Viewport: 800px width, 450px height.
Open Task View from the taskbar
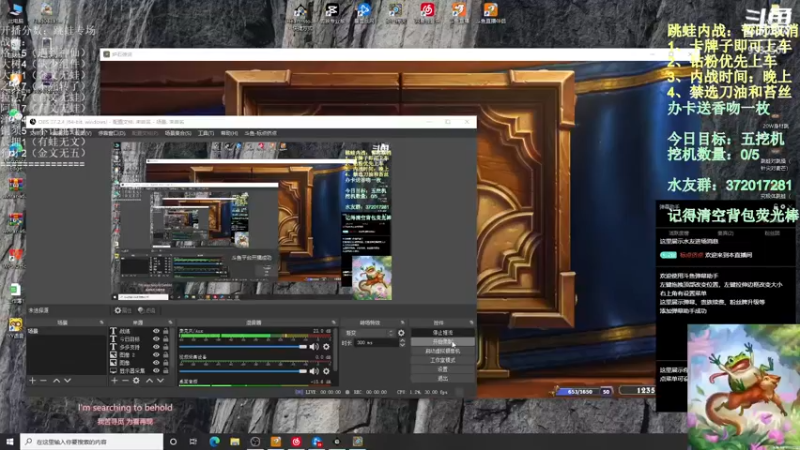pos(193,441)
